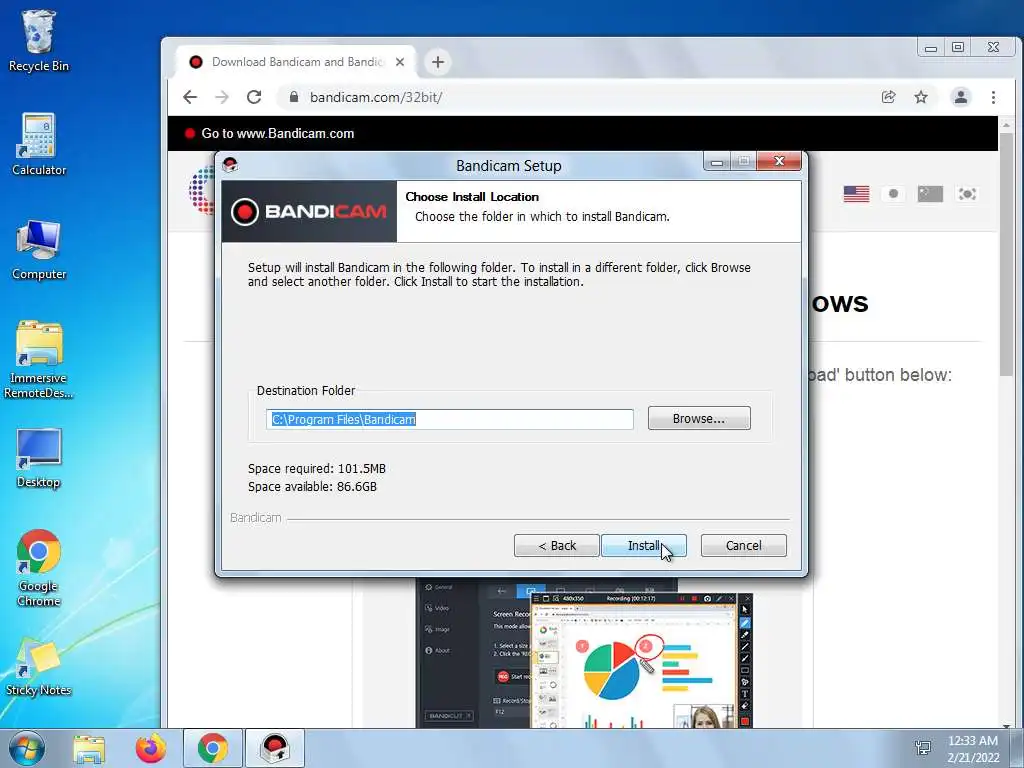Minimize the Chrome window
The width and height of the screenshot is (1024, 768).
point(931,47)
